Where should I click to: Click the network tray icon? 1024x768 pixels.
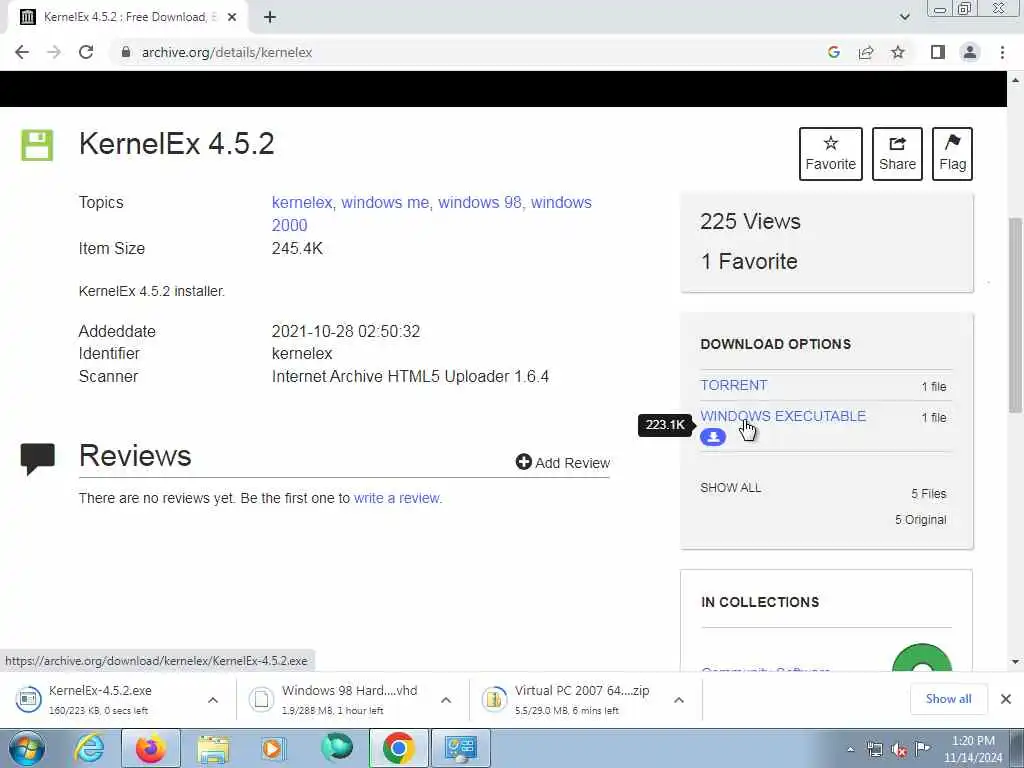click(875, 749)
